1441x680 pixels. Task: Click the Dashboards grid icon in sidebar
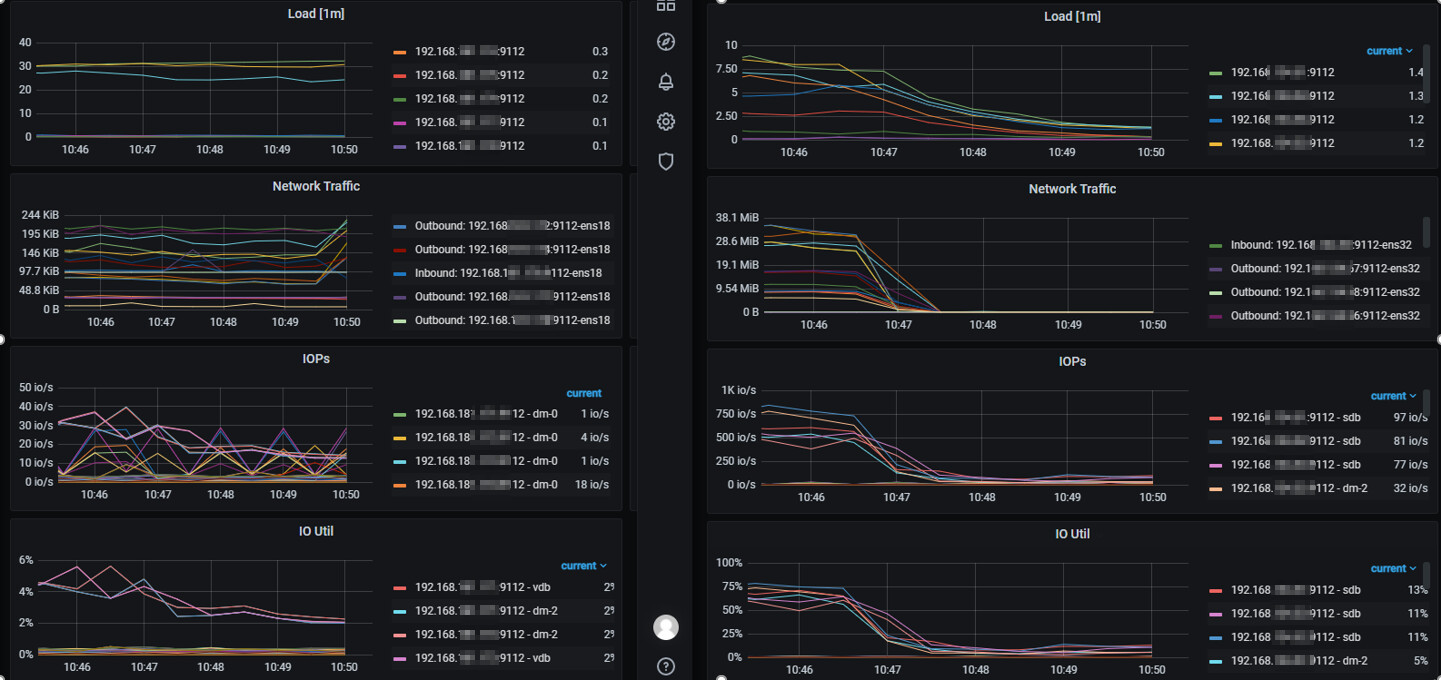click(666, 6)
